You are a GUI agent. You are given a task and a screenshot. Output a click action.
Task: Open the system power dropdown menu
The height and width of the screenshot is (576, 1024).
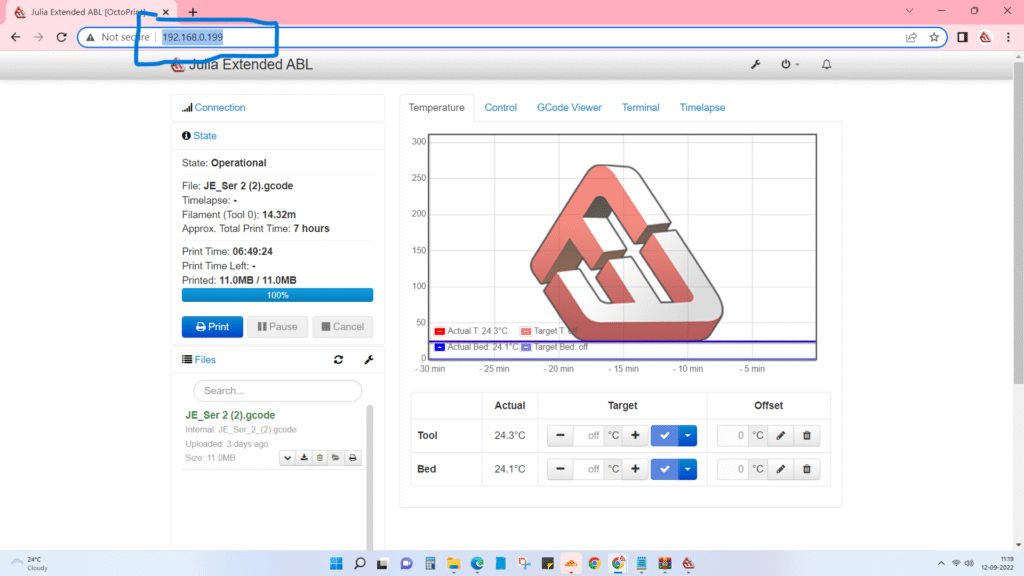[790, 65]
